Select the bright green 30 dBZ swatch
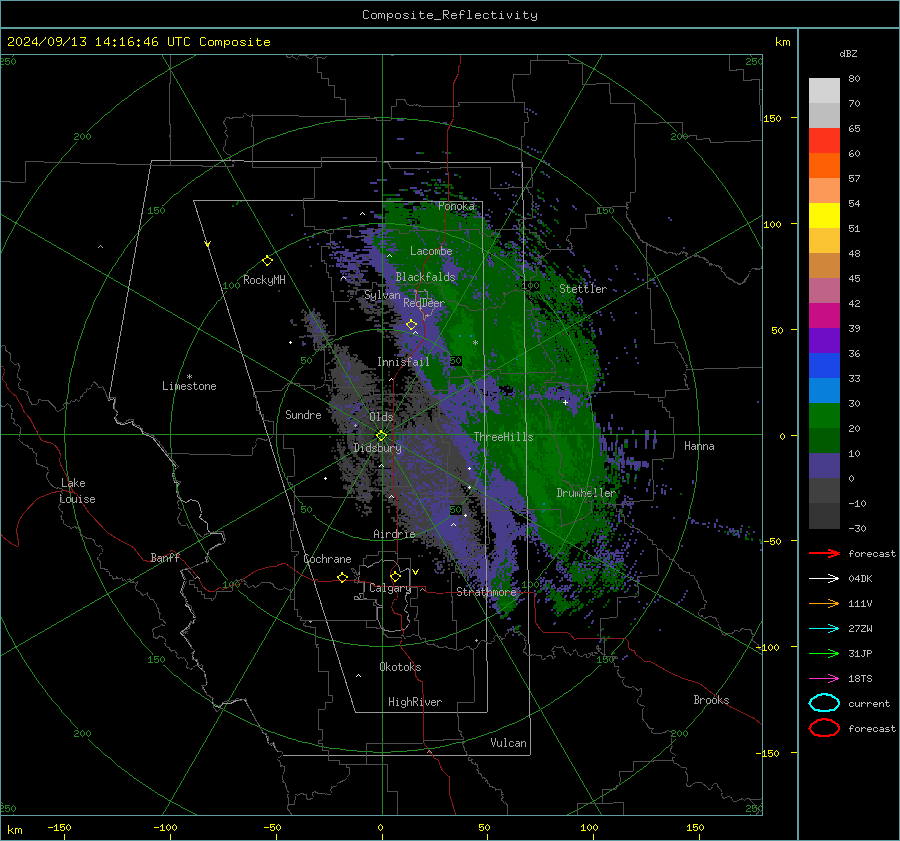This screenshot has width=900, height=841. pyautogui.click(x=824, y=415)
